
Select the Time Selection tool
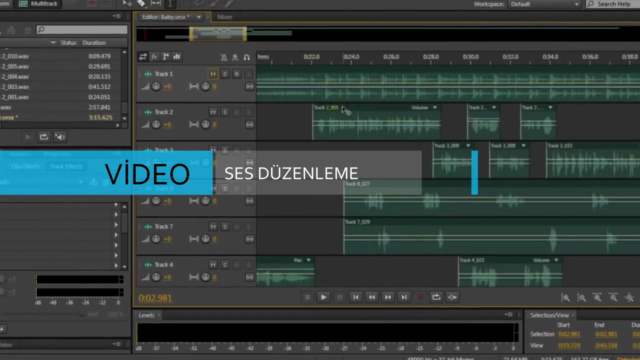(170, 4)
